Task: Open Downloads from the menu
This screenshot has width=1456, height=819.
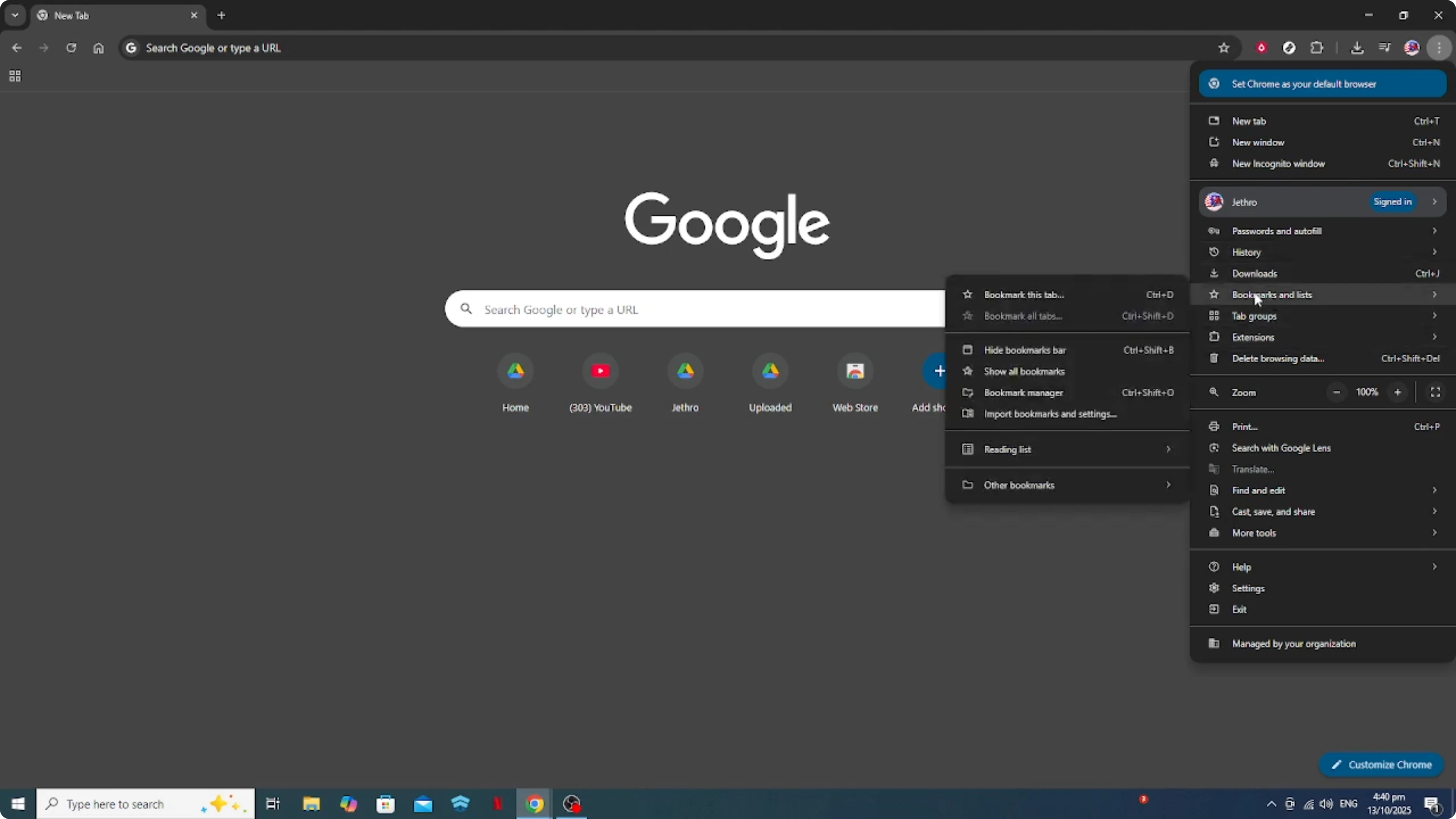Action: [x=1323, y=273]
